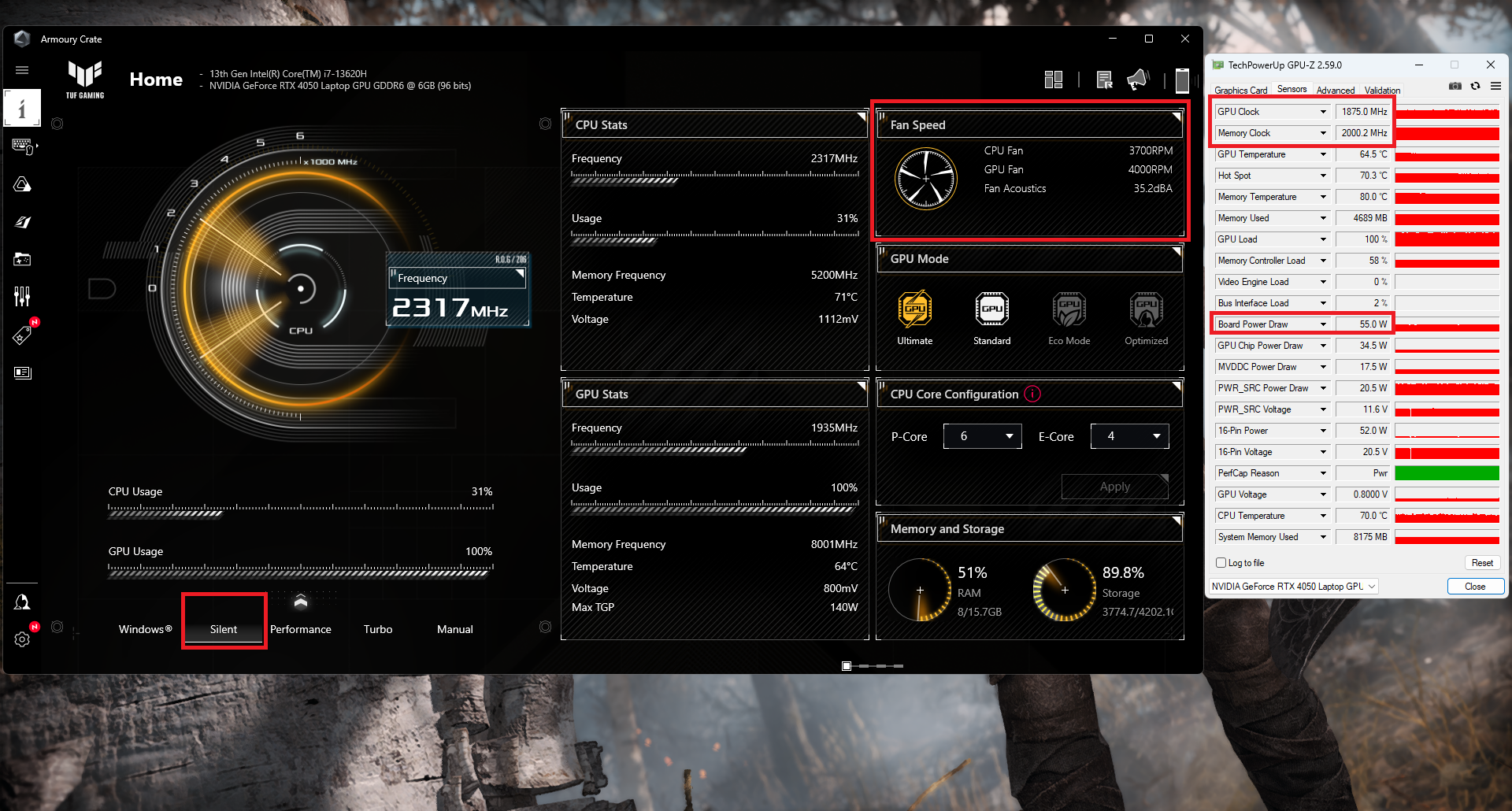Select Standard GPU mode icon
This screenshot has height=811, width=1512.
point(991,309)
